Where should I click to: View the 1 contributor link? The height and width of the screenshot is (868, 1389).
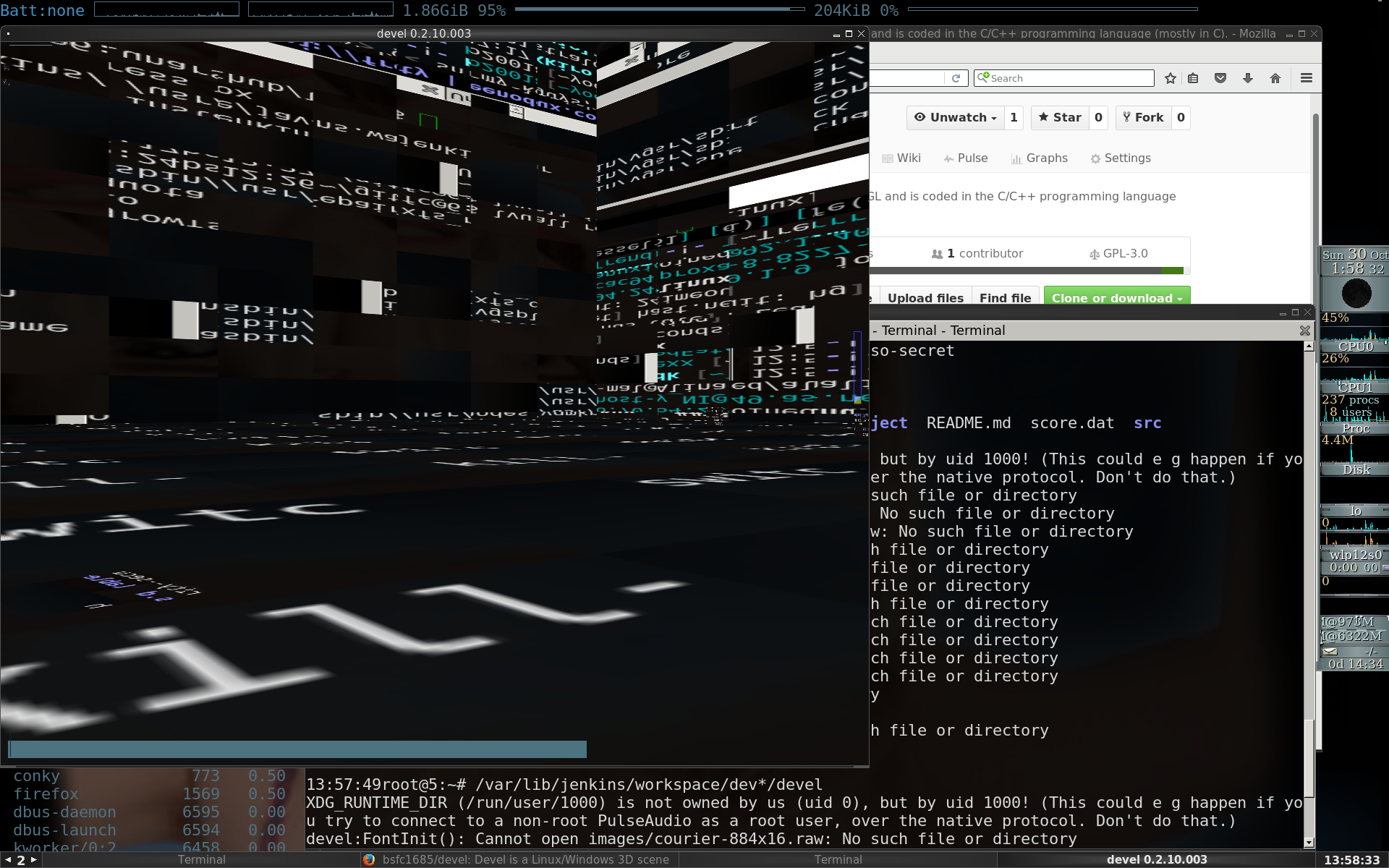(x=977, y=253)
